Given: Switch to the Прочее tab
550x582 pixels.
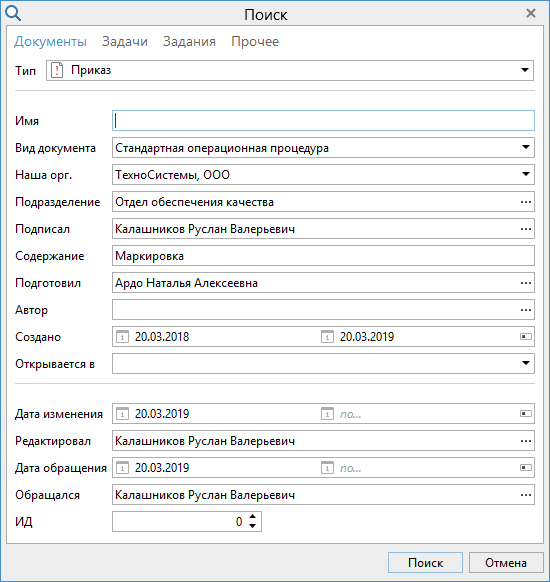Looking at the screenshot, I should tap(255, 41).
